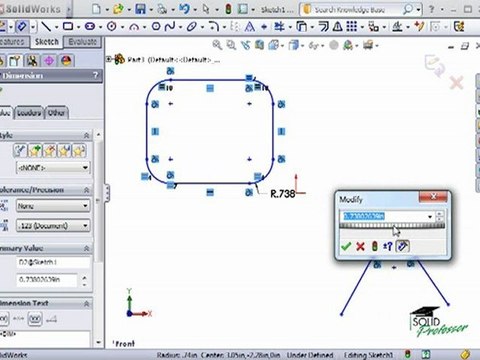Accept value with green check in Modify
The width and height of the screenshot is (480, 360).
click(x=346, y=246)
